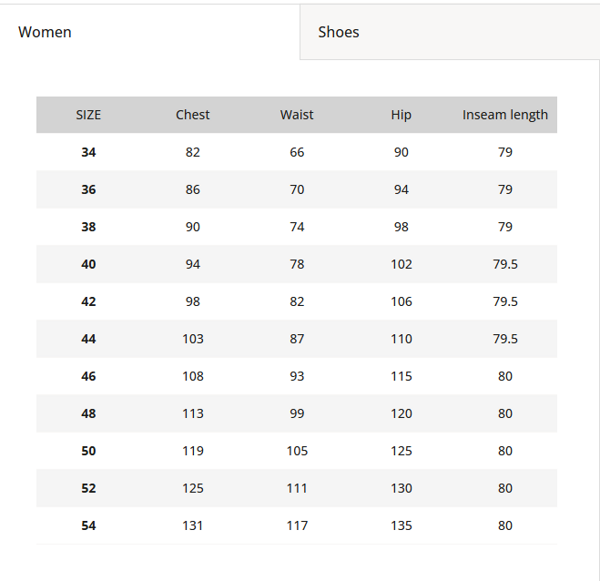The height and width of the screenshot is (581, 600).
Task: Click the Hip column header
Action: pyautogui.click(x=401, y=115)
